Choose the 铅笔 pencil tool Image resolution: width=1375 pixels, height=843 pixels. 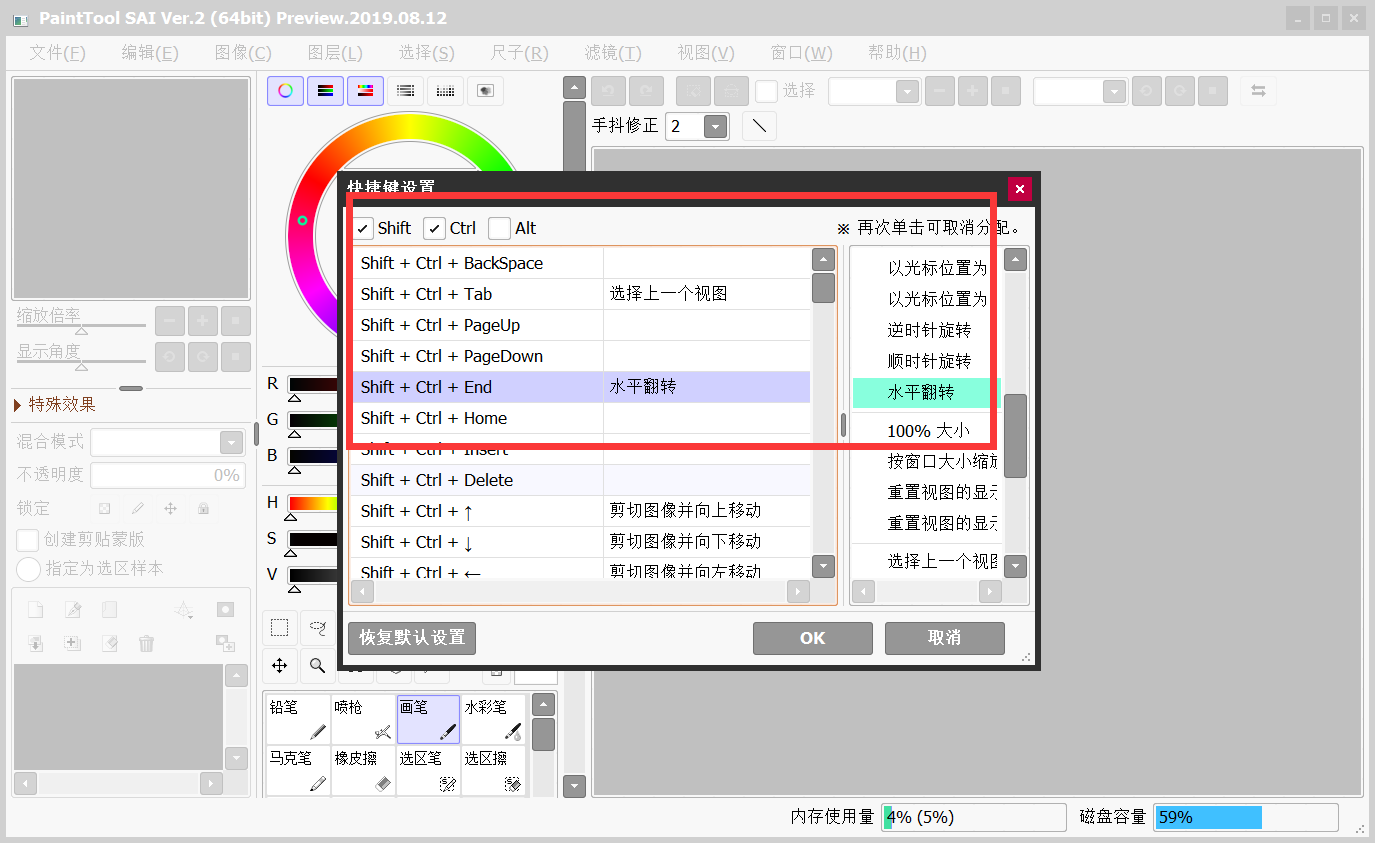[298, 720]
